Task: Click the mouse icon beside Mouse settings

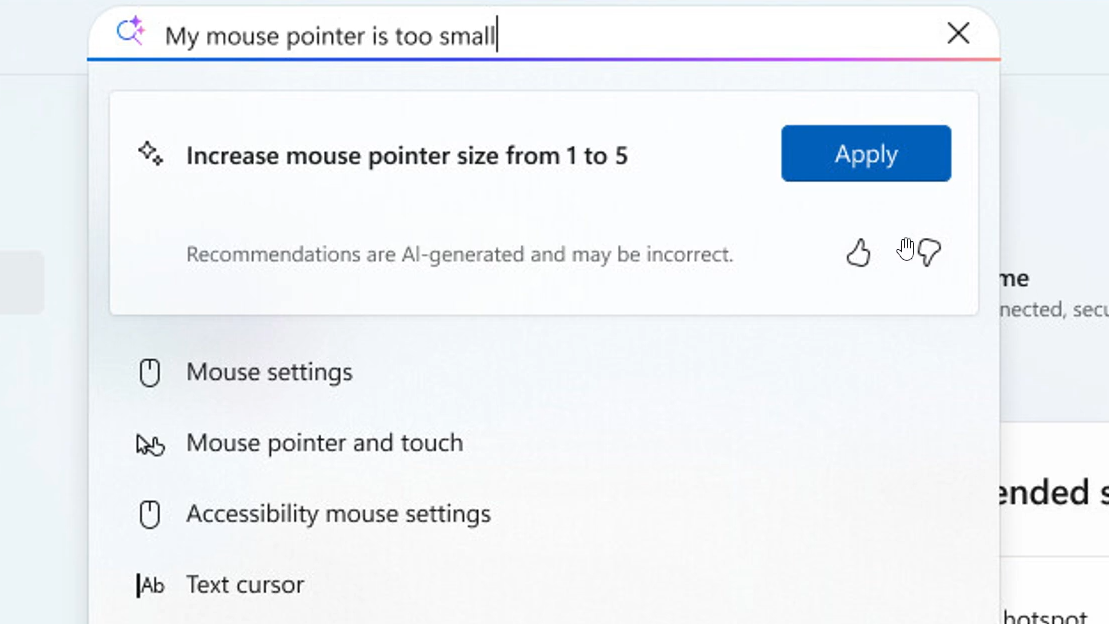Action: tap(149, 373)
